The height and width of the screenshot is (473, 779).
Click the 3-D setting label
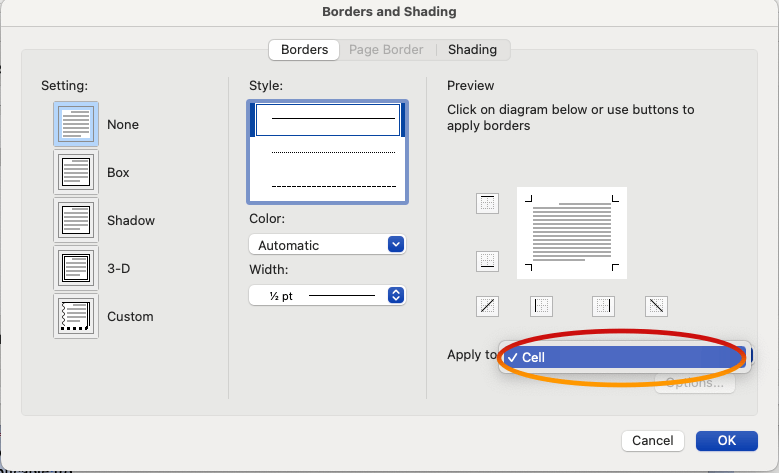(119, 268)
